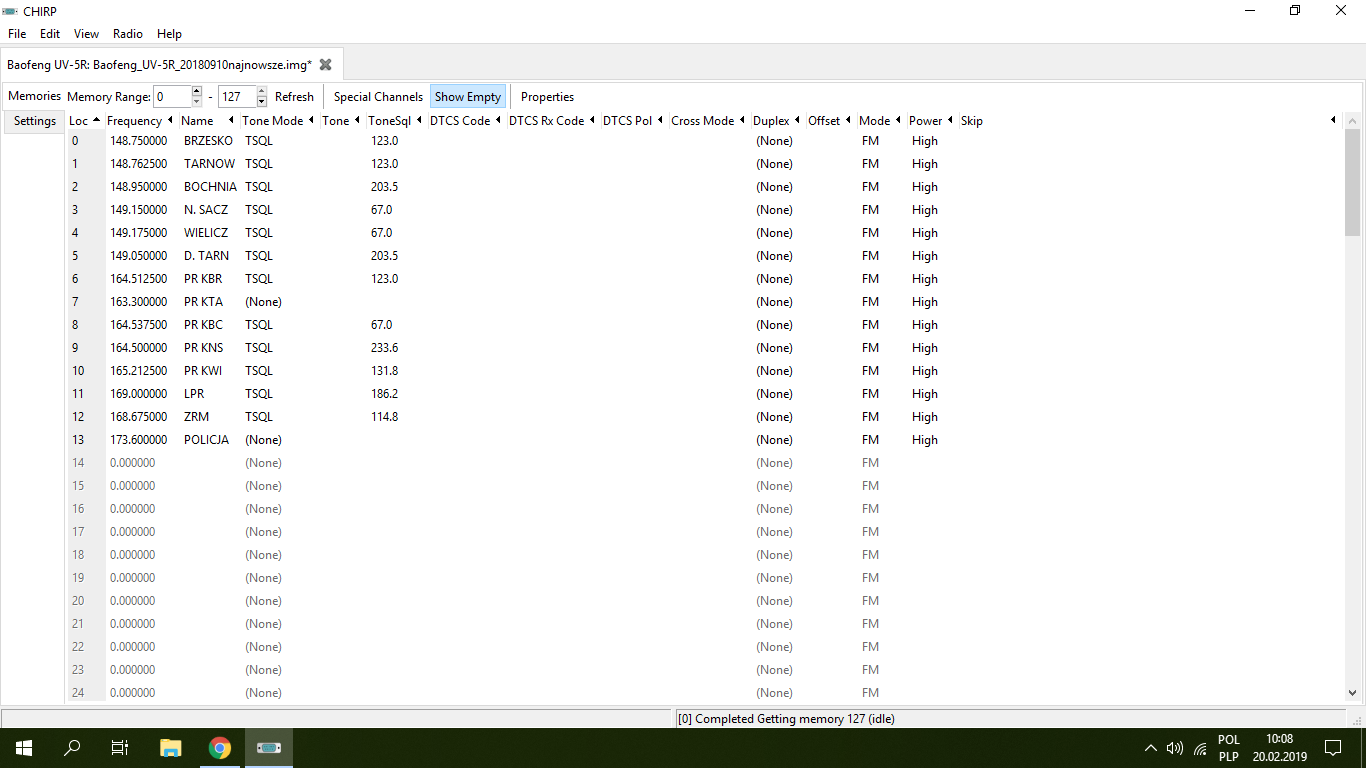Open the Properties dialog
Viewport: 1366px width, 768px height.
pyautogui.click(x=547, y=97)
